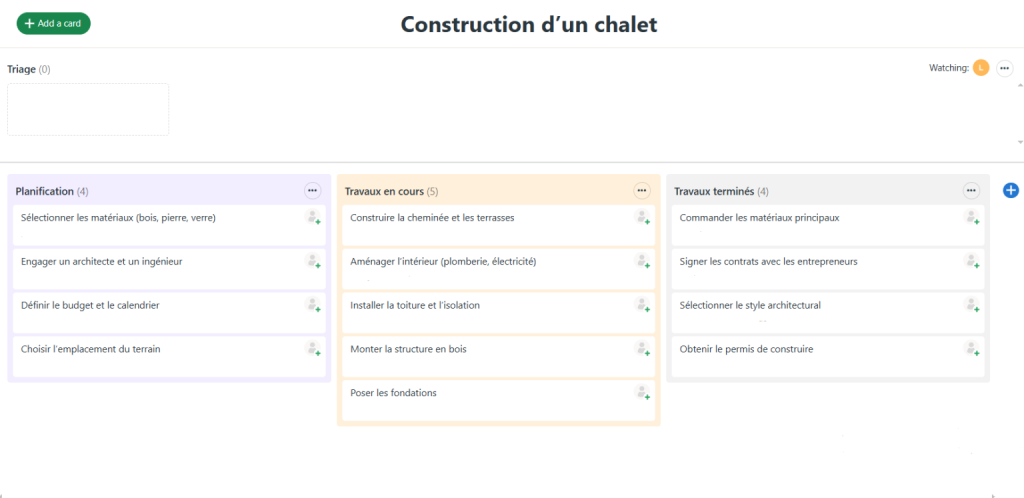Assign a member to 'Poser les fondations'

coord(642,393)
